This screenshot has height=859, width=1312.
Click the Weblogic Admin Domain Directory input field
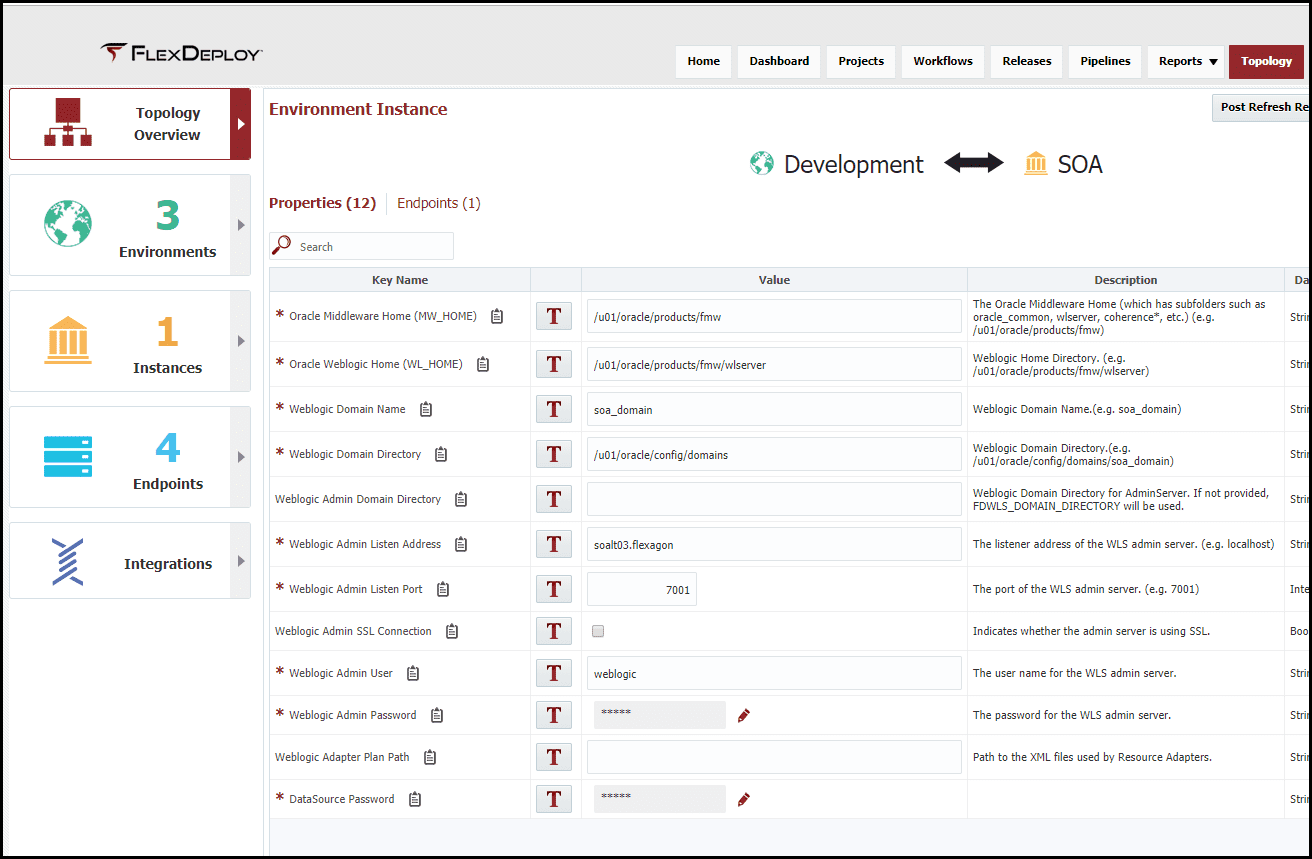[774, 499]
